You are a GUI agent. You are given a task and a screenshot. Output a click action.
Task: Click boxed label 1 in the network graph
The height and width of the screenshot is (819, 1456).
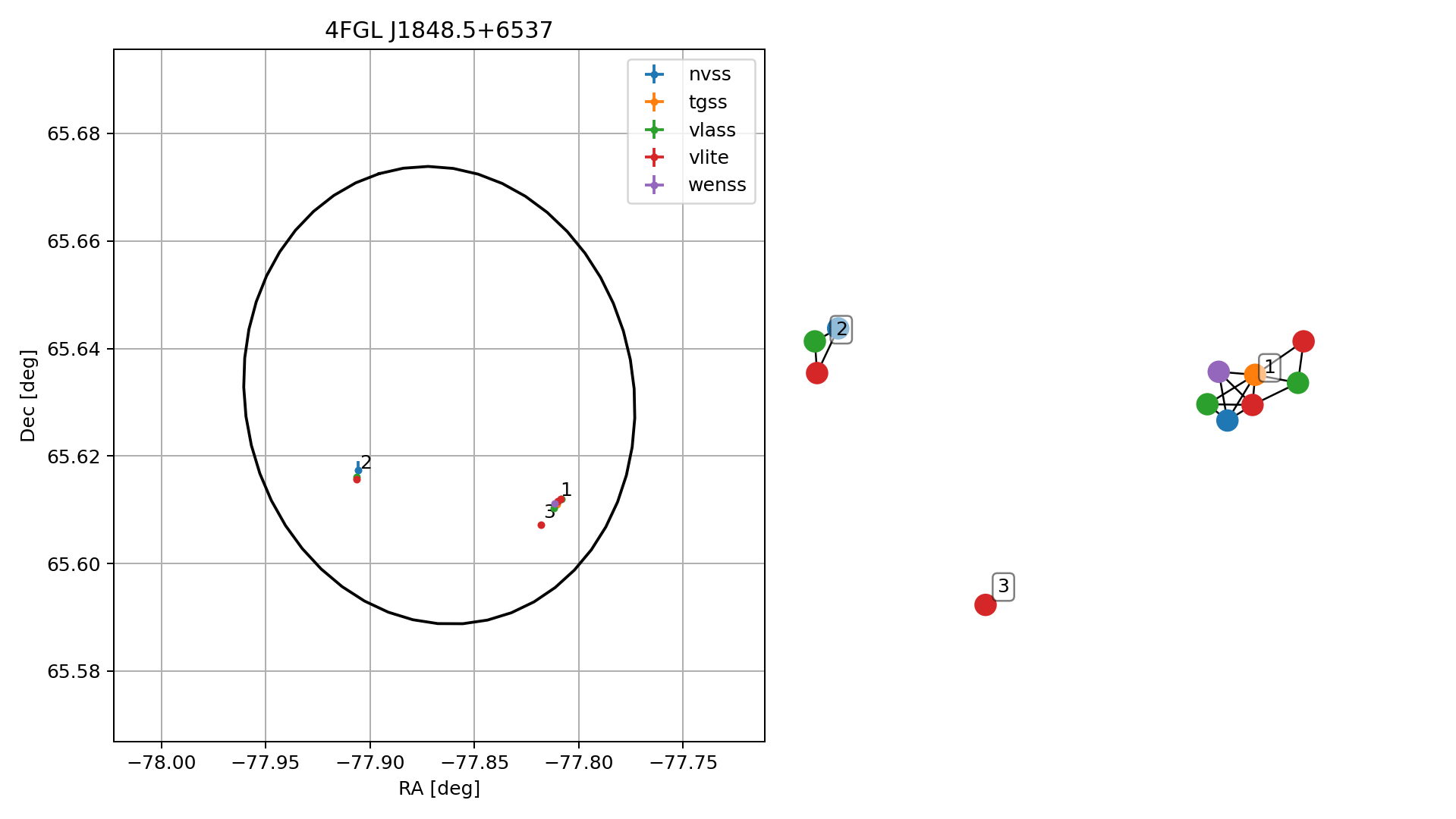[1269, 368]
